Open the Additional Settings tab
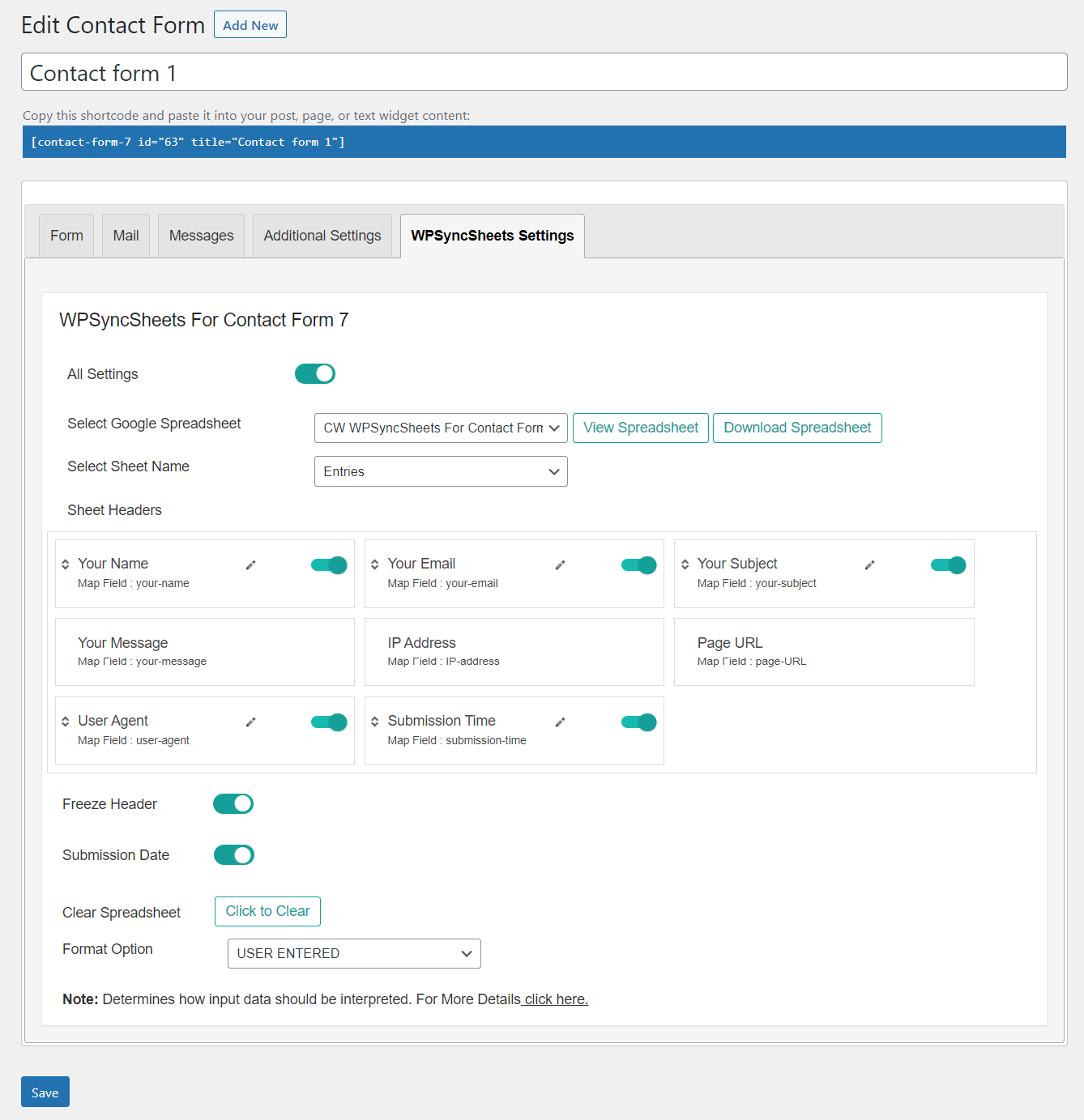This screenshot has height=1120, width=1084. [x=322, y=236]
